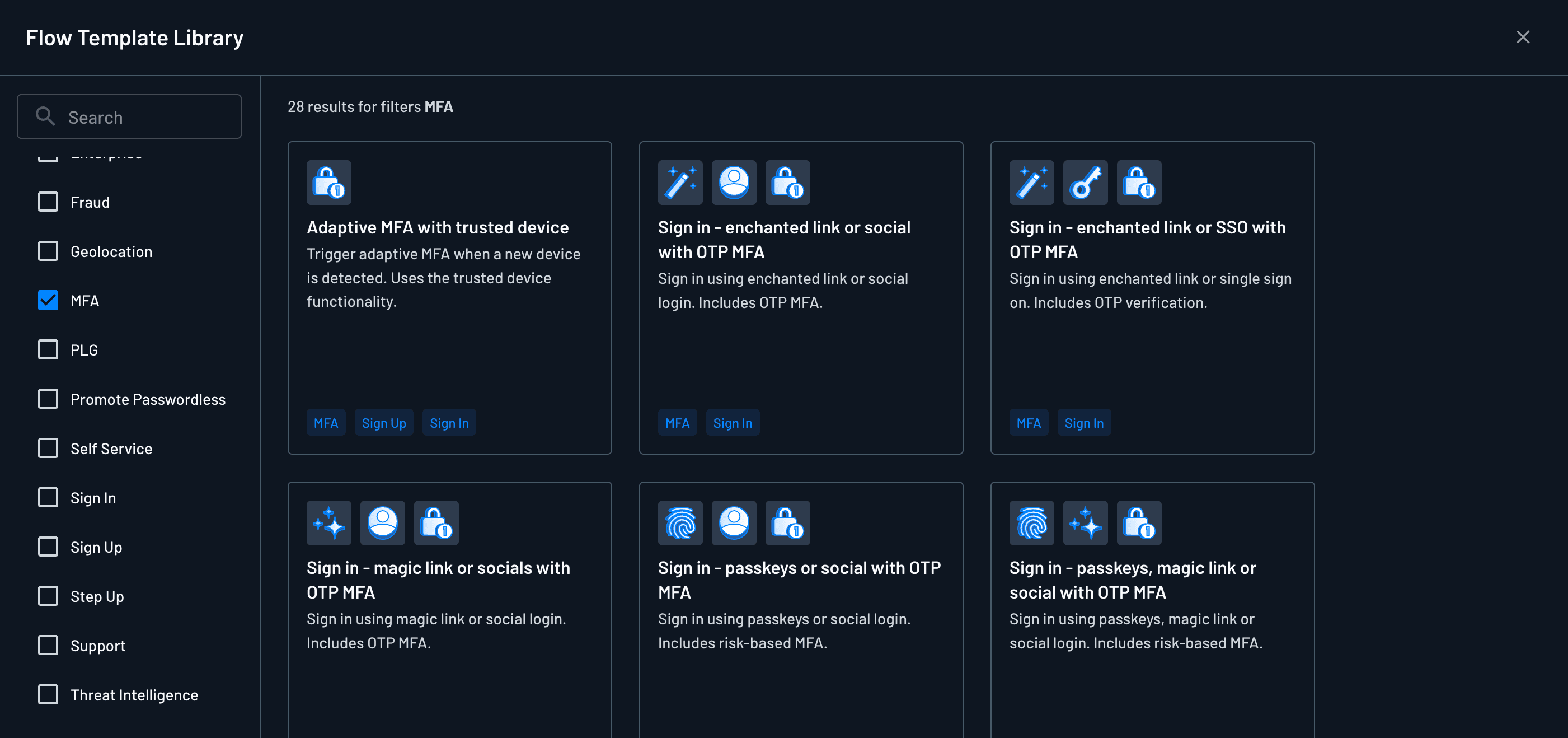The width and height of the screenshot is (1568, 738).
Task: Click the search magnifier icon
Action: (x=45, y=116)
